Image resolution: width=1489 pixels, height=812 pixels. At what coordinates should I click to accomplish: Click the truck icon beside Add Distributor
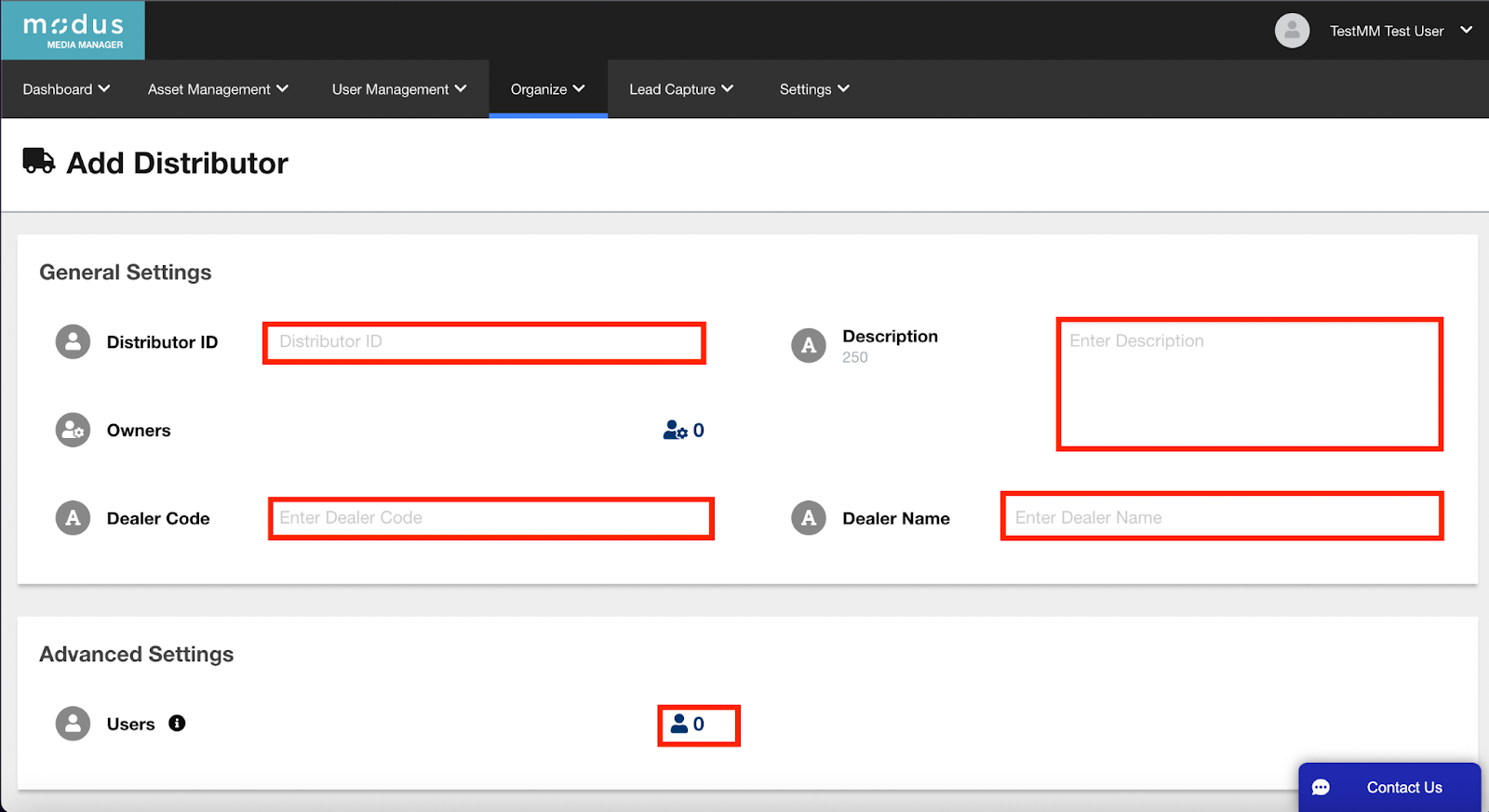pyautogui.click(x=39, y=161)
